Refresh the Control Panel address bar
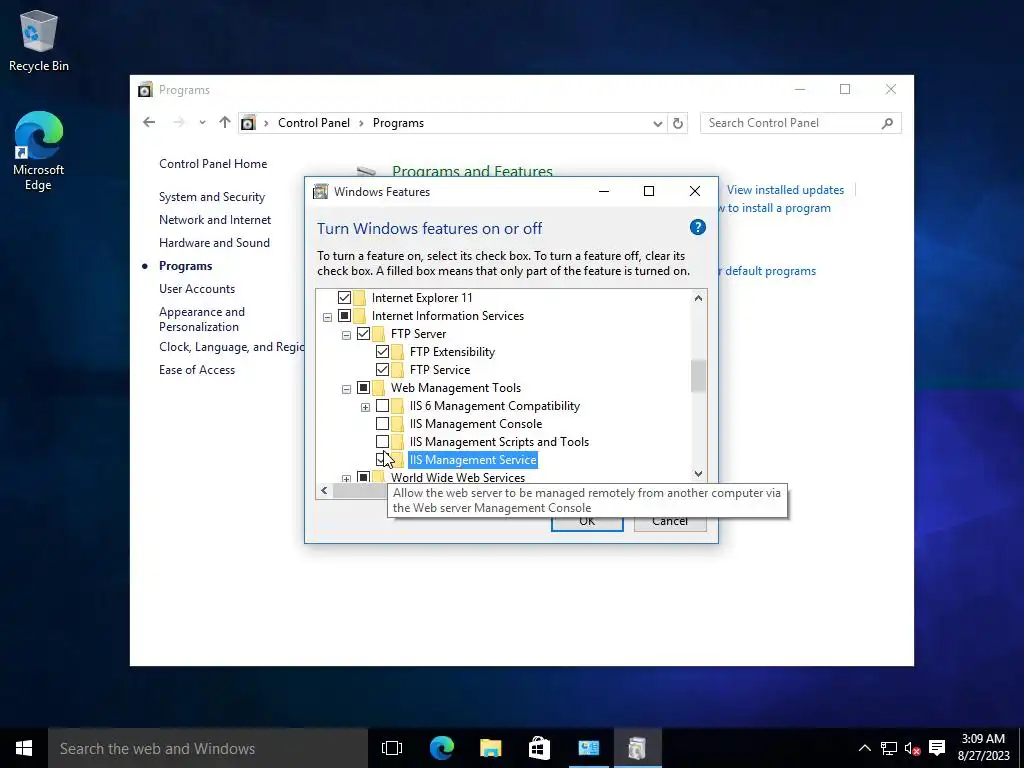The width and height of the screenshot is (1024, 768). pos(678,123)
